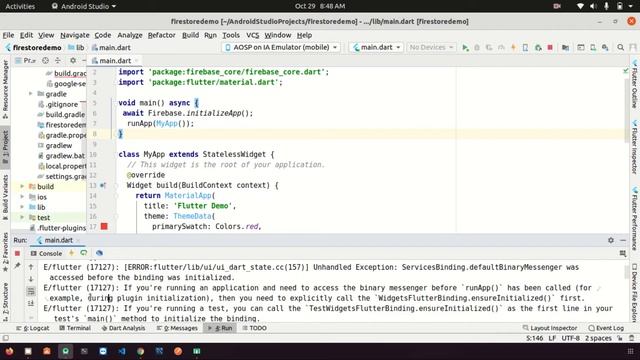Run main.dart with the green play button
Viewport: 640px width, 360px height.
point(465,48)
